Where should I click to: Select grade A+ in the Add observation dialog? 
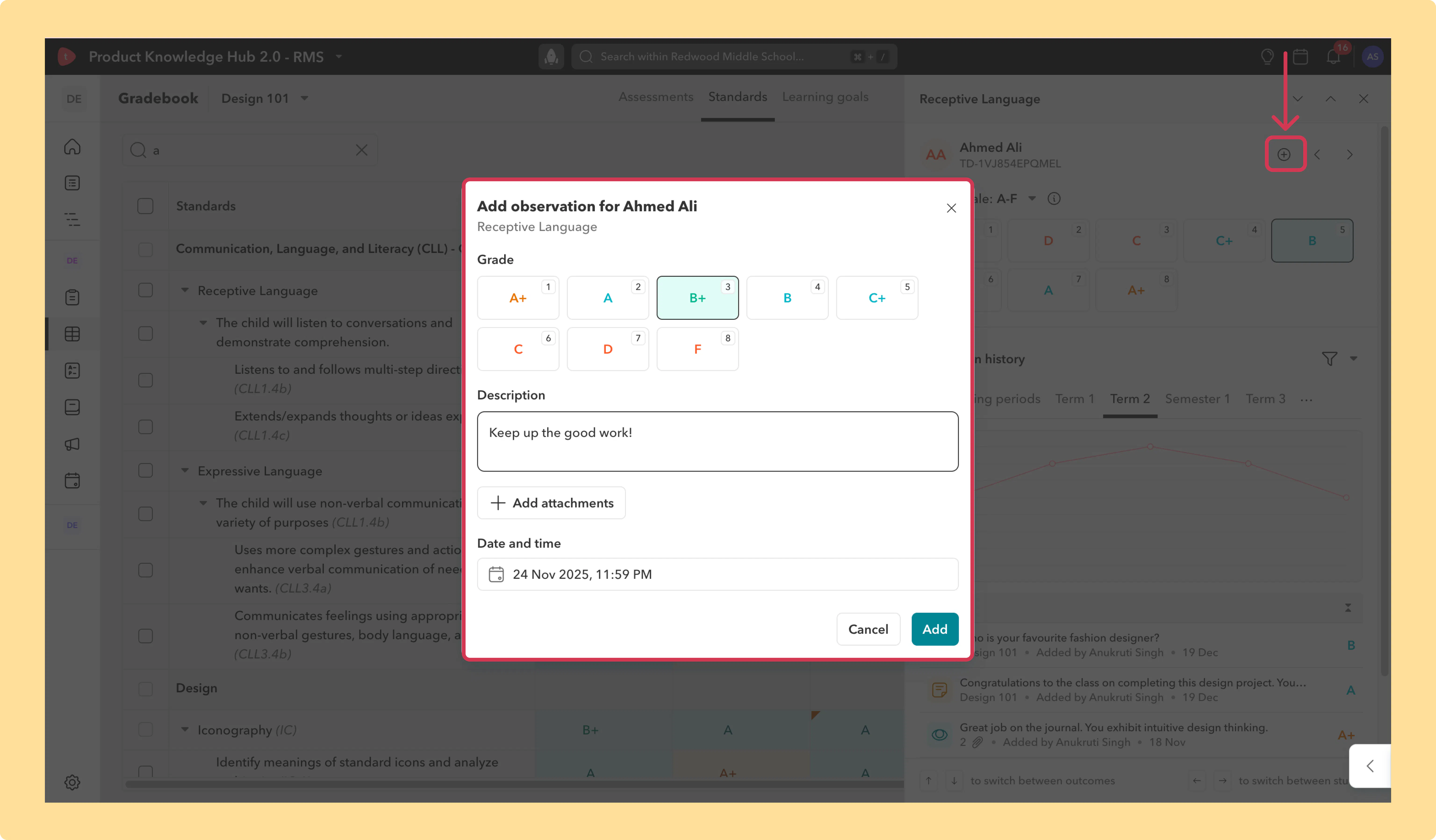tap(518, 298)
